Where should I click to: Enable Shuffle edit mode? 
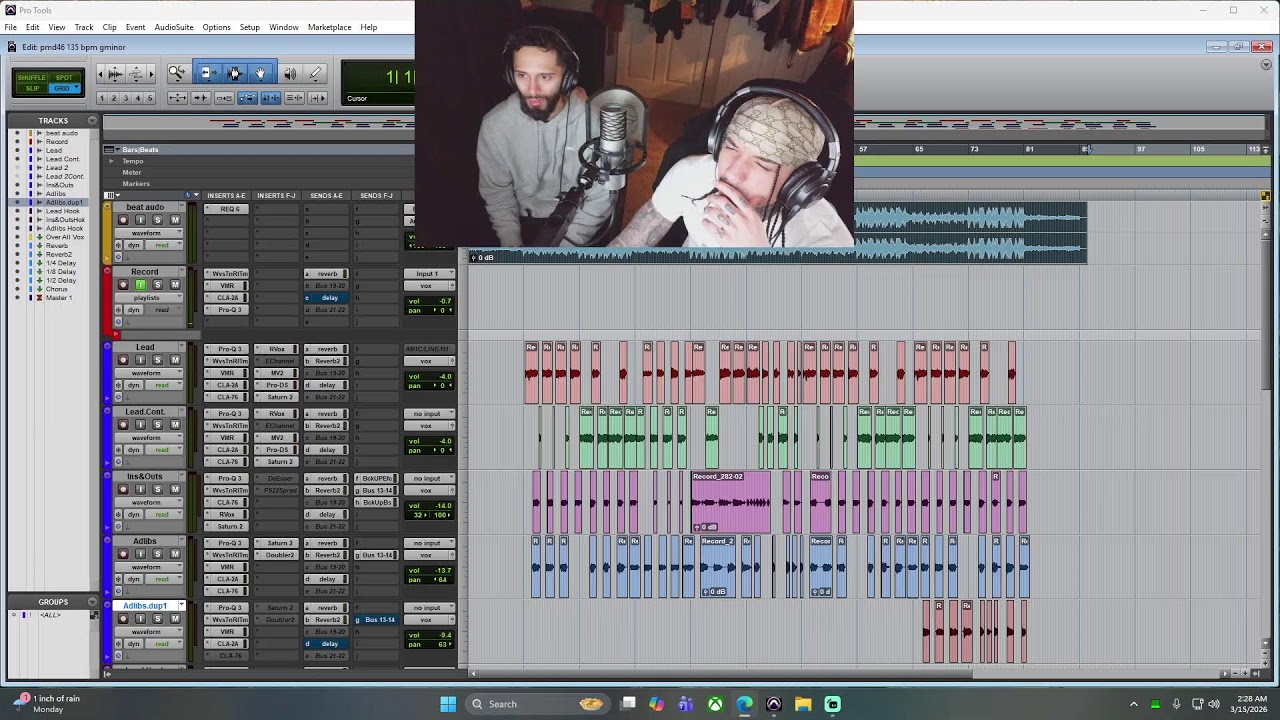tap(31, 77)
